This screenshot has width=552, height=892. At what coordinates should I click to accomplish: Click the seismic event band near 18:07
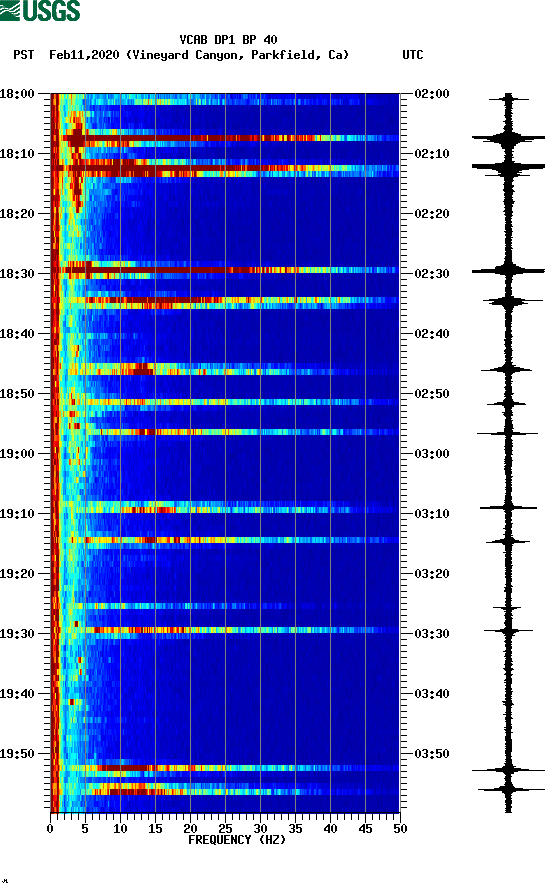(x=225, y=138)
